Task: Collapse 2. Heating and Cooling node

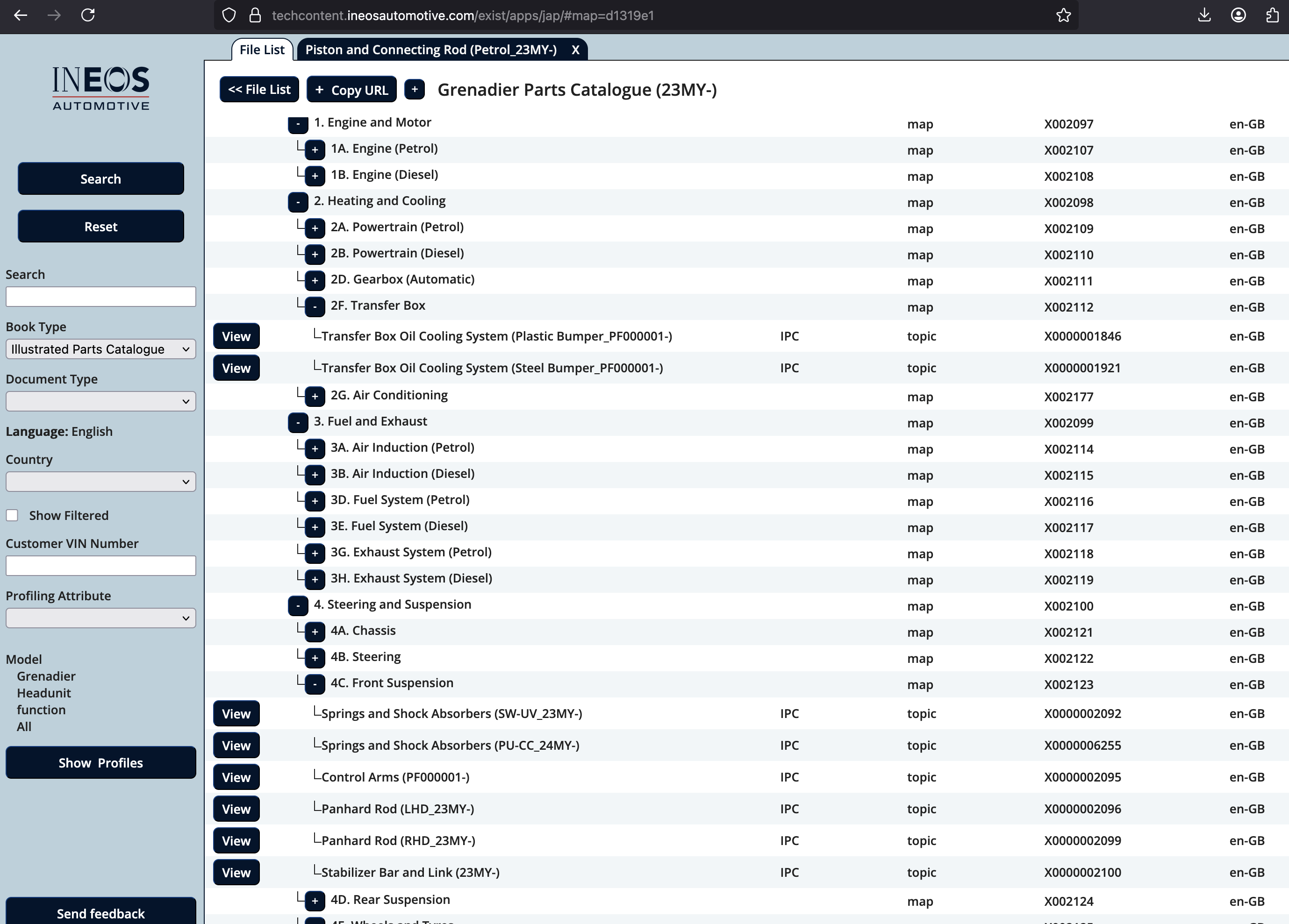Action: coord(298,202)
